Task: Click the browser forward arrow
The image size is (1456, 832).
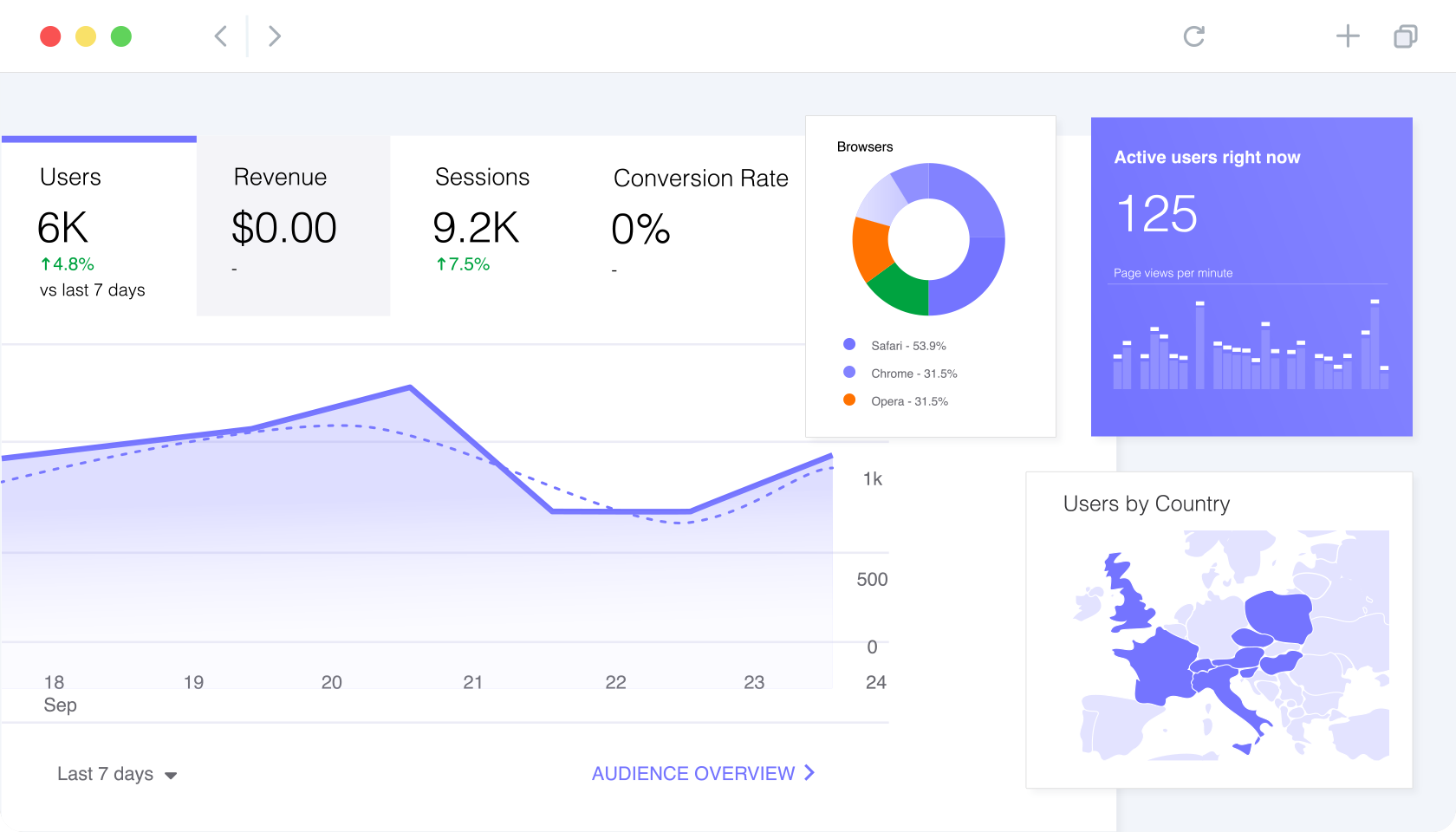Action: click(275, 36)
